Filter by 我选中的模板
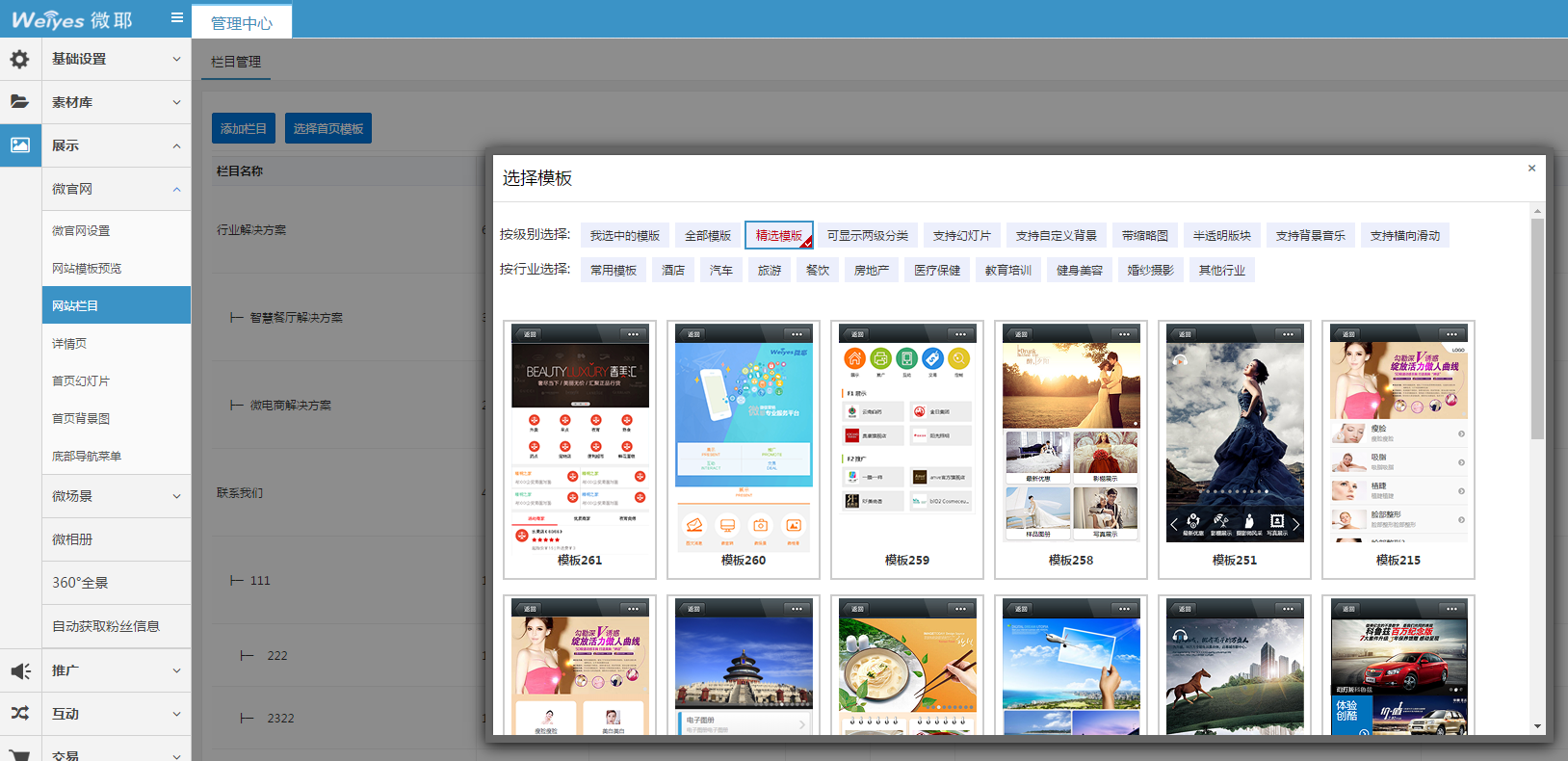 (625, 235)
